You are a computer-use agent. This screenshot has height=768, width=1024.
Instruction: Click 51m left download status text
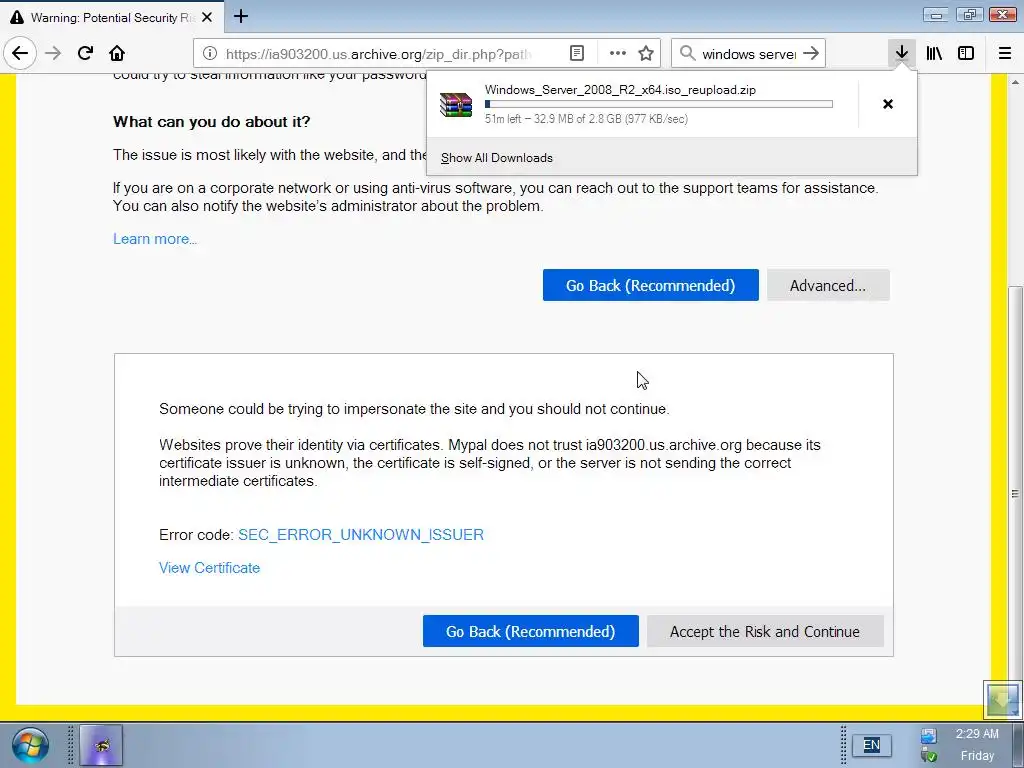(586, 119)
